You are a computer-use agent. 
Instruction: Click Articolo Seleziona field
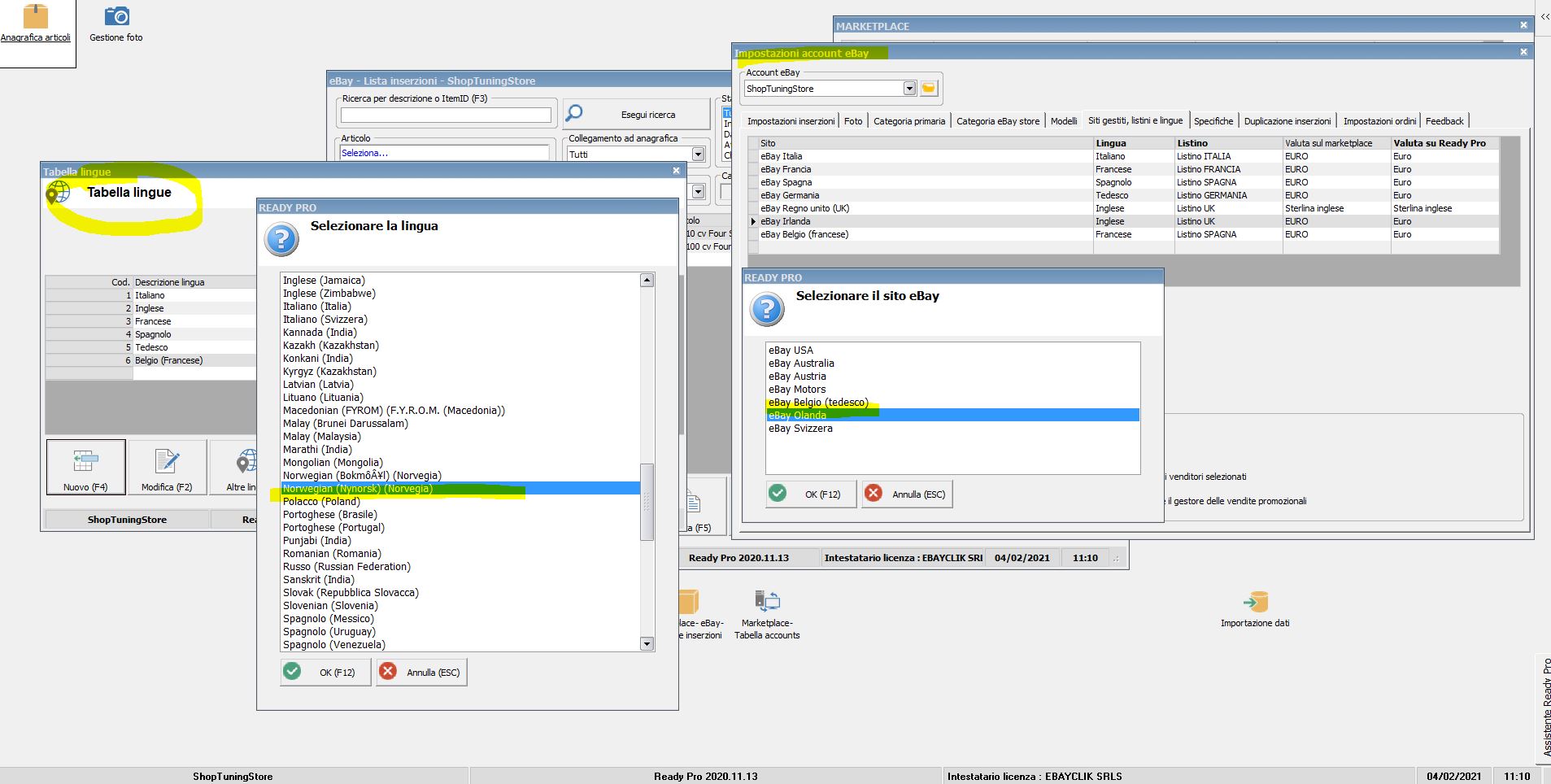click(x=445, y=153)
